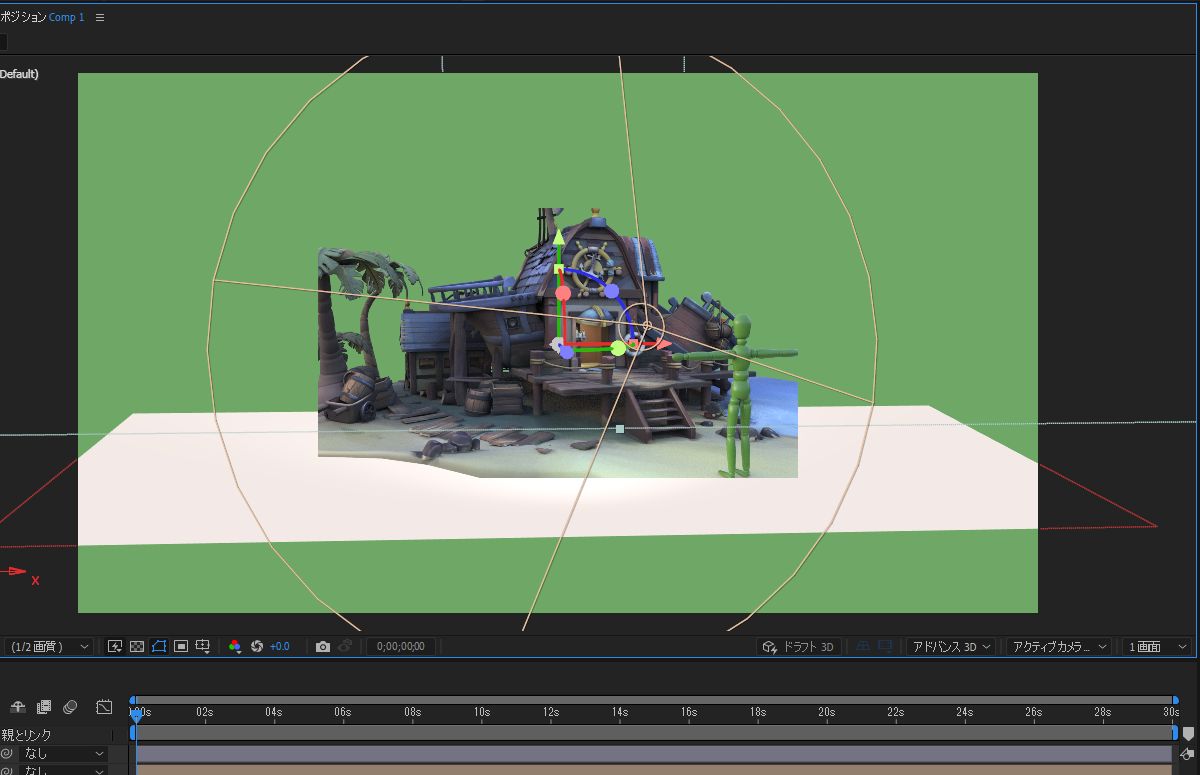
Task: Take a snapshot with the camera icon
Action: tap(322, 646)
